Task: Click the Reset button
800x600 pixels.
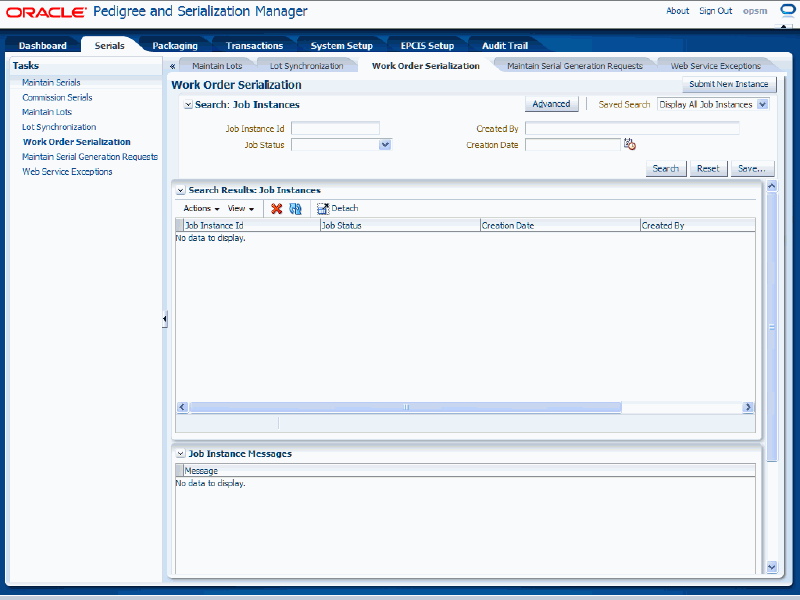Action: [708, 168]
